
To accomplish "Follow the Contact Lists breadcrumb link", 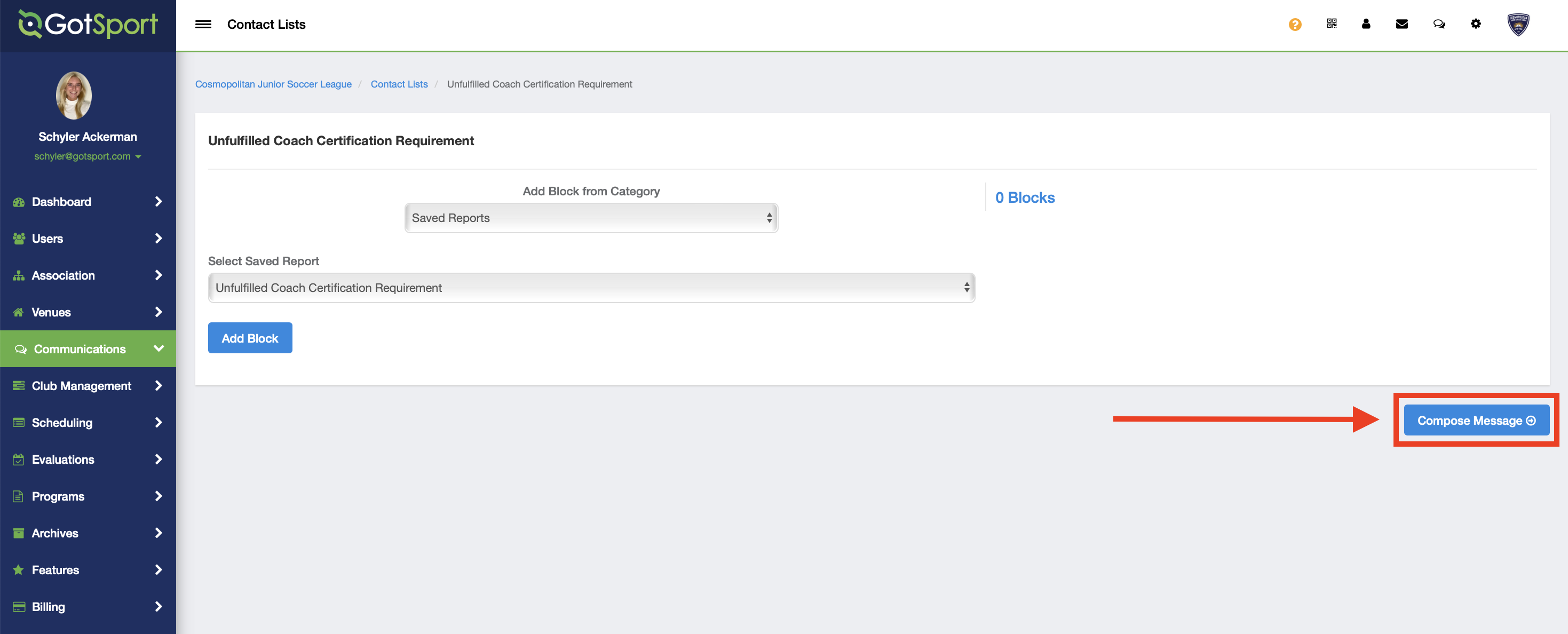I will (x=399, y=84).
